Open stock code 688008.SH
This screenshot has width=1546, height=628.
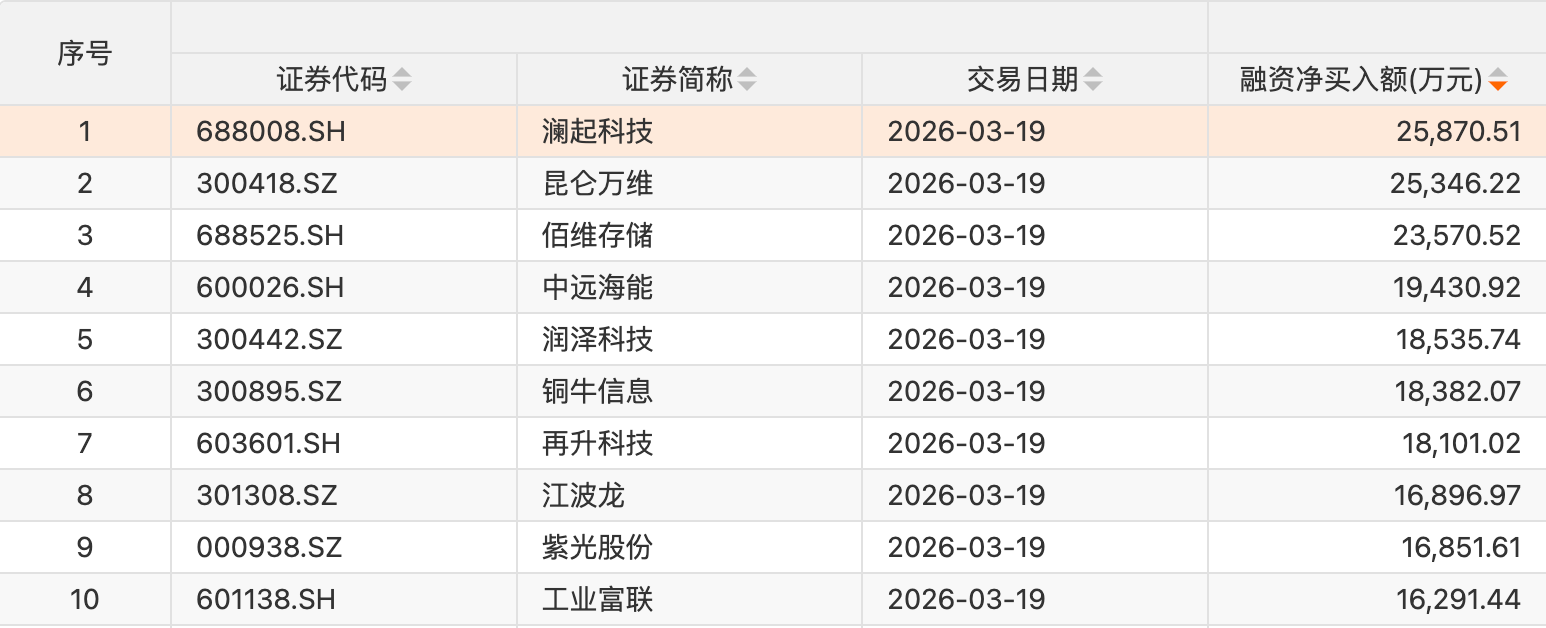coord(272,131)
